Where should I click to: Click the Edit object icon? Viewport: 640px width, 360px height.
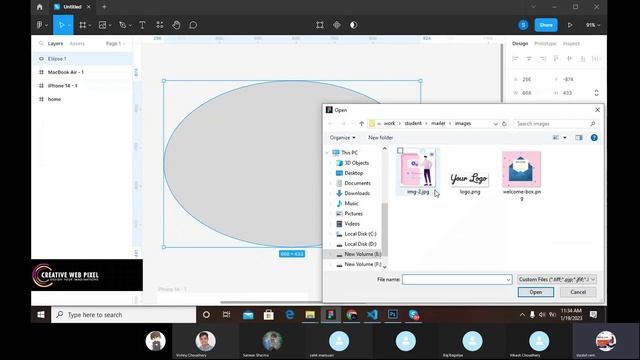pyautogui.click(x=320, y=25)
